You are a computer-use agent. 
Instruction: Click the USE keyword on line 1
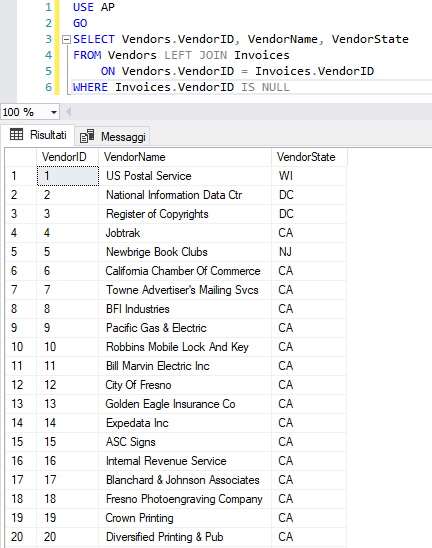83,7
